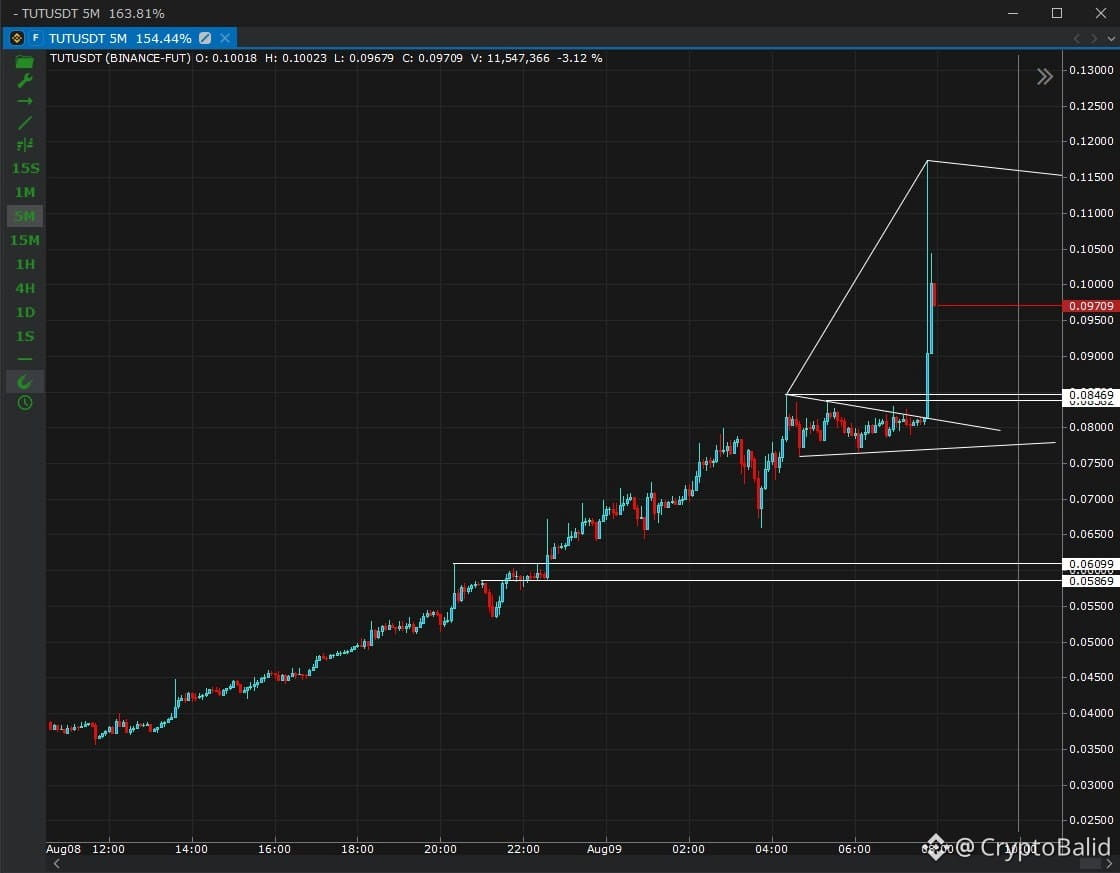Click the -3.12 % change value

pyautogui.click(x=579, y=58)
